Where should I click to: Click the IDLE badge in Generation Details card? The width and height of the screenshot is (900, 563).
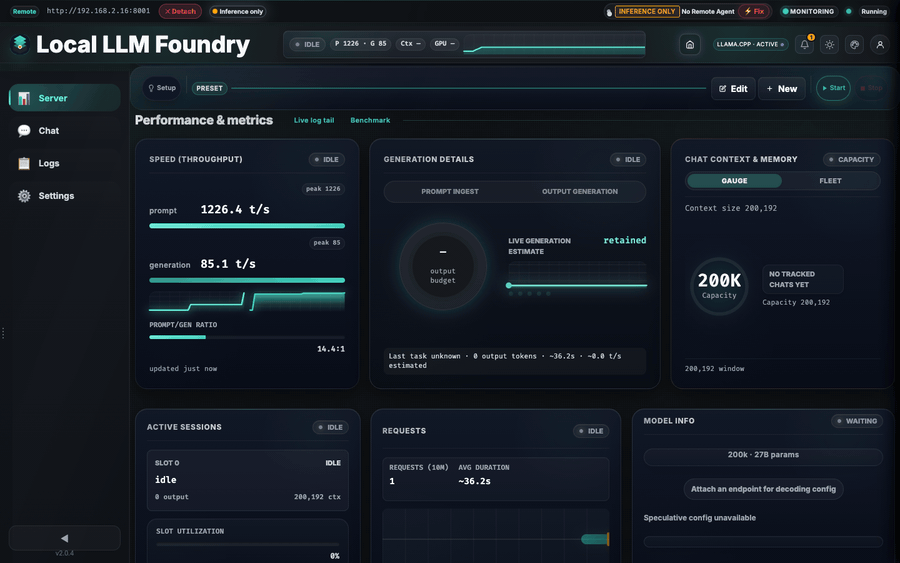628,160
